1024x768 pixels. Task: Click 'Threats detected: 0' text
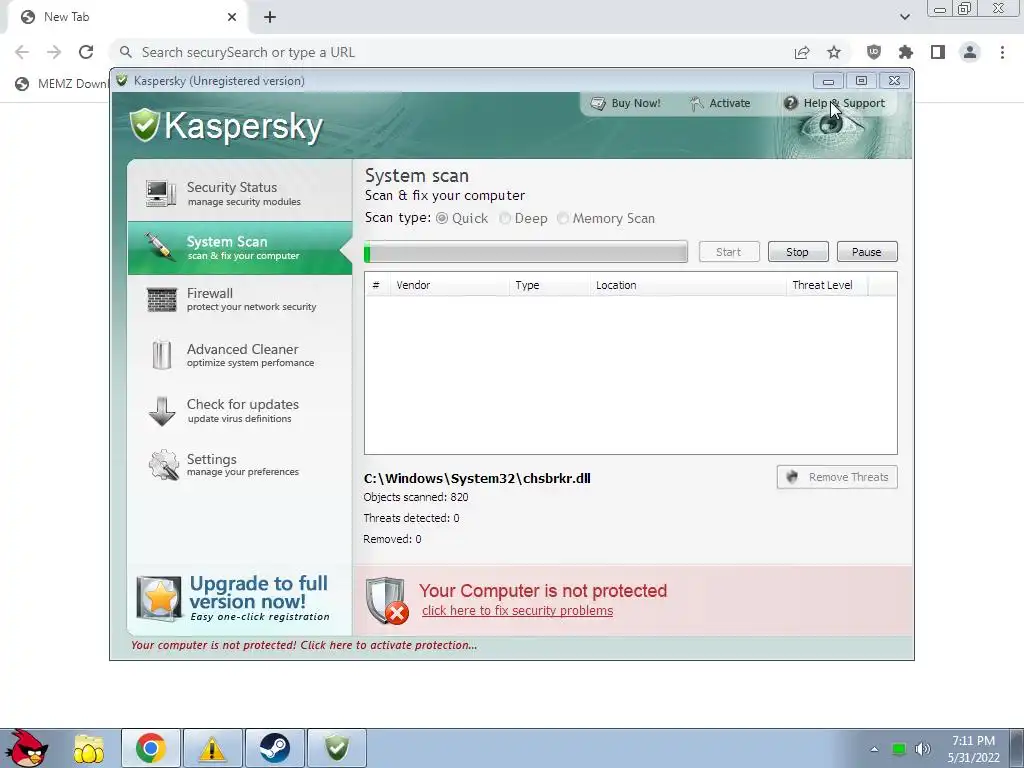tap(411, 518)
